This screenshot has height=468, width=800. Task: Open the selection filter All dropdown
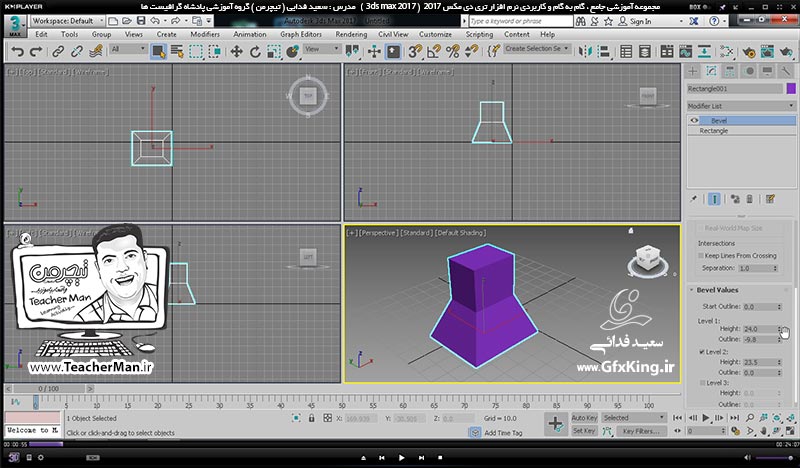[128, 49]
